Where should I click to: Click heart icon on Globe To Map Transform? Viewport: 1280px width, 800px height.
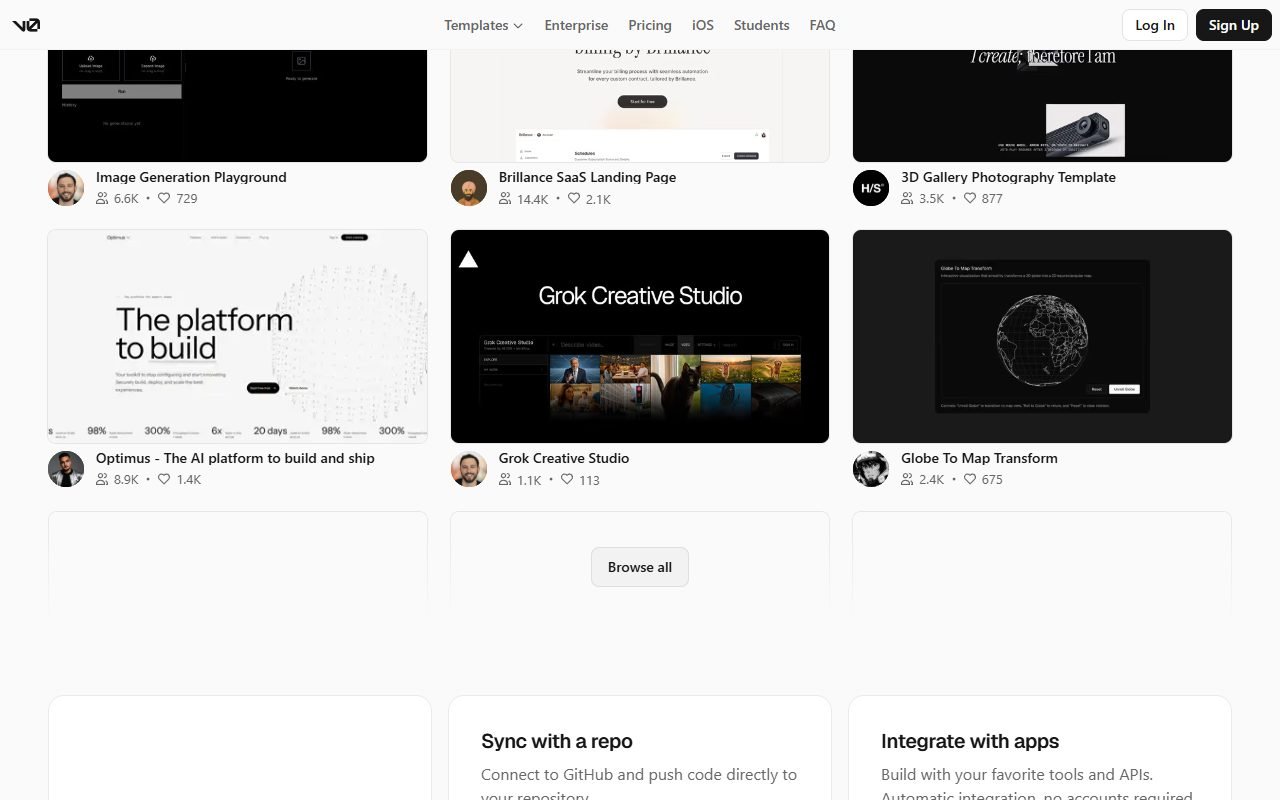(x=970, y=479)
